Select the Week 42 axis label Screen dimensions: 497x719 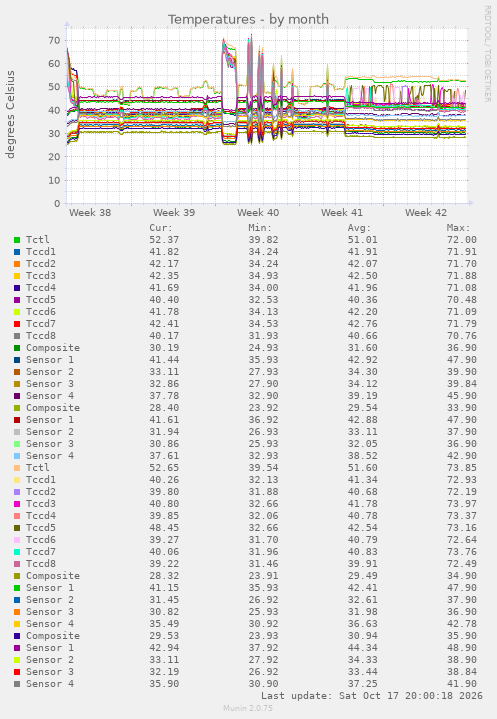[x=425, y=213]
